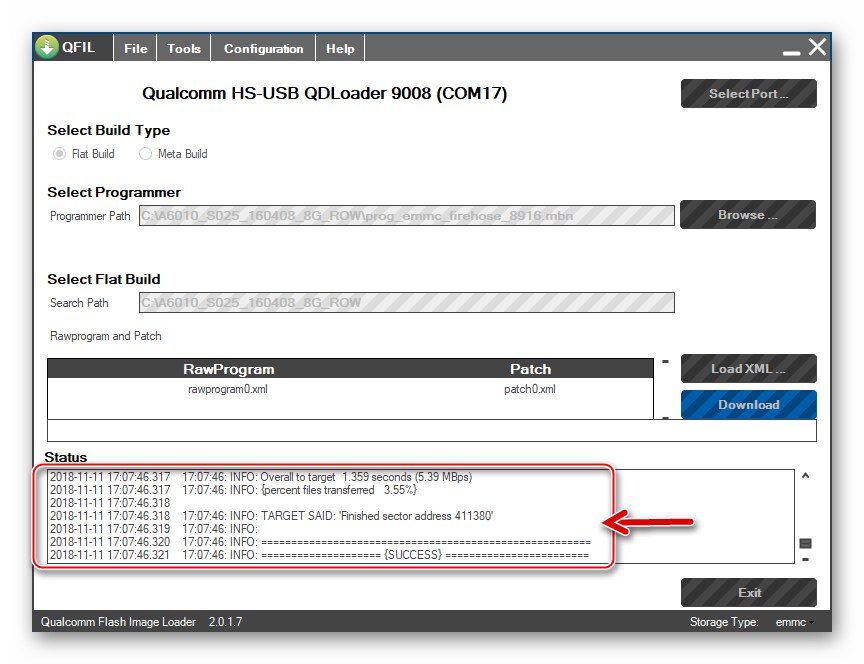Click 'Finished sector address 411380' log line
The width and height of the screenshot is (864, 664).
(x=271, y=516)
